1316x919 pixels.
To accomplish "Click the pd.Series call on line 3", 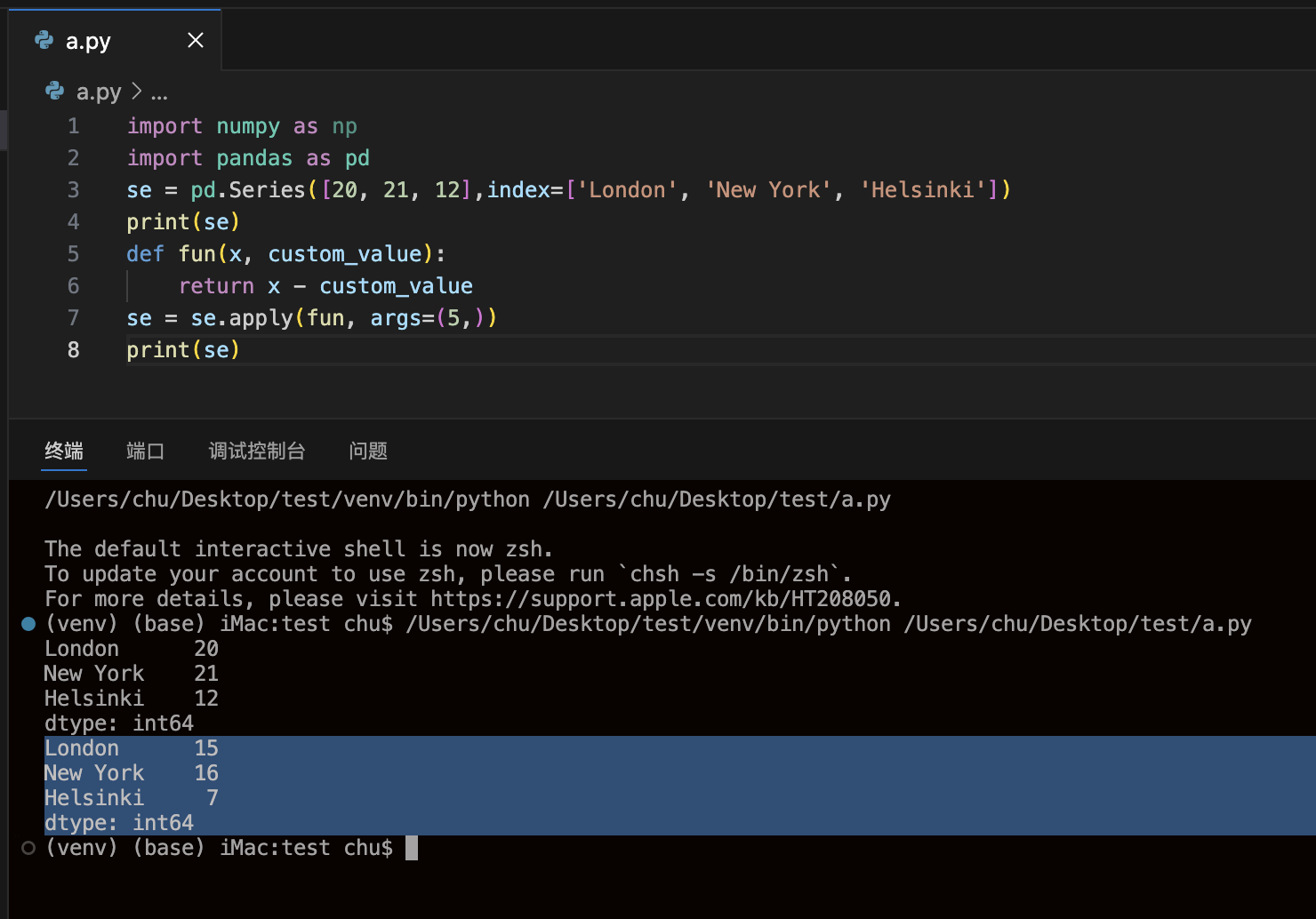I will pos(248,190).
